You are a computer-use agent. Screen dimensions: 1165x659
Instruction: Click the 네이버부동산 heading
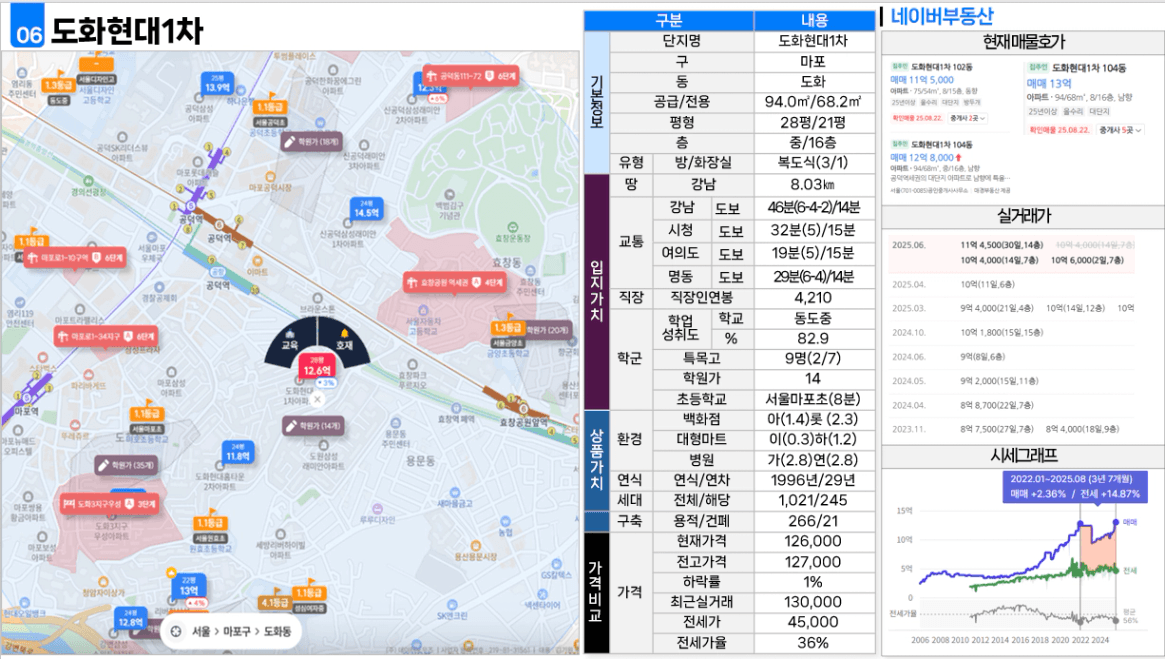coord(941,16)
